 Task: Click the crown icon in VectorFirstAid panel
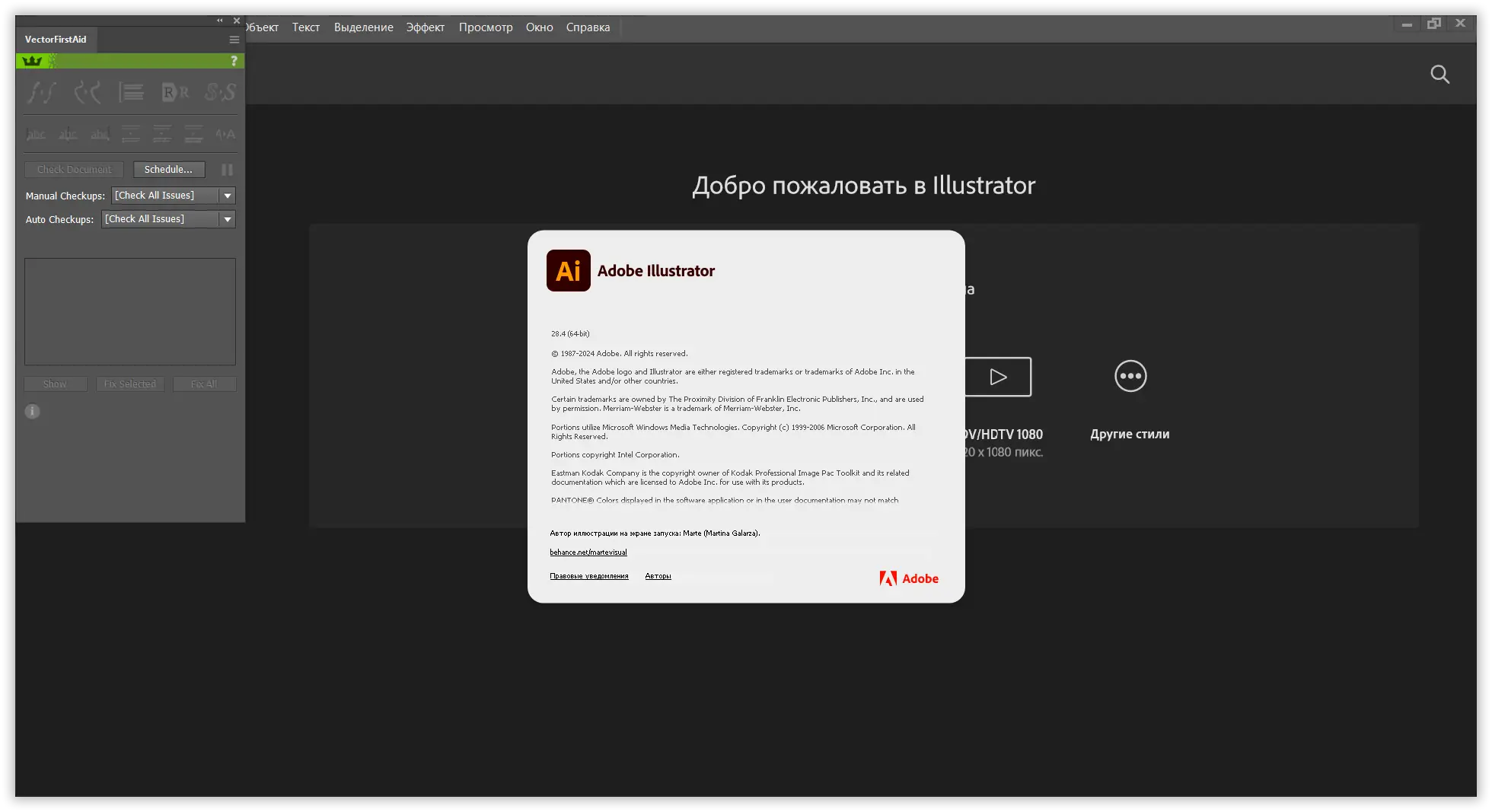pos(32,61)
